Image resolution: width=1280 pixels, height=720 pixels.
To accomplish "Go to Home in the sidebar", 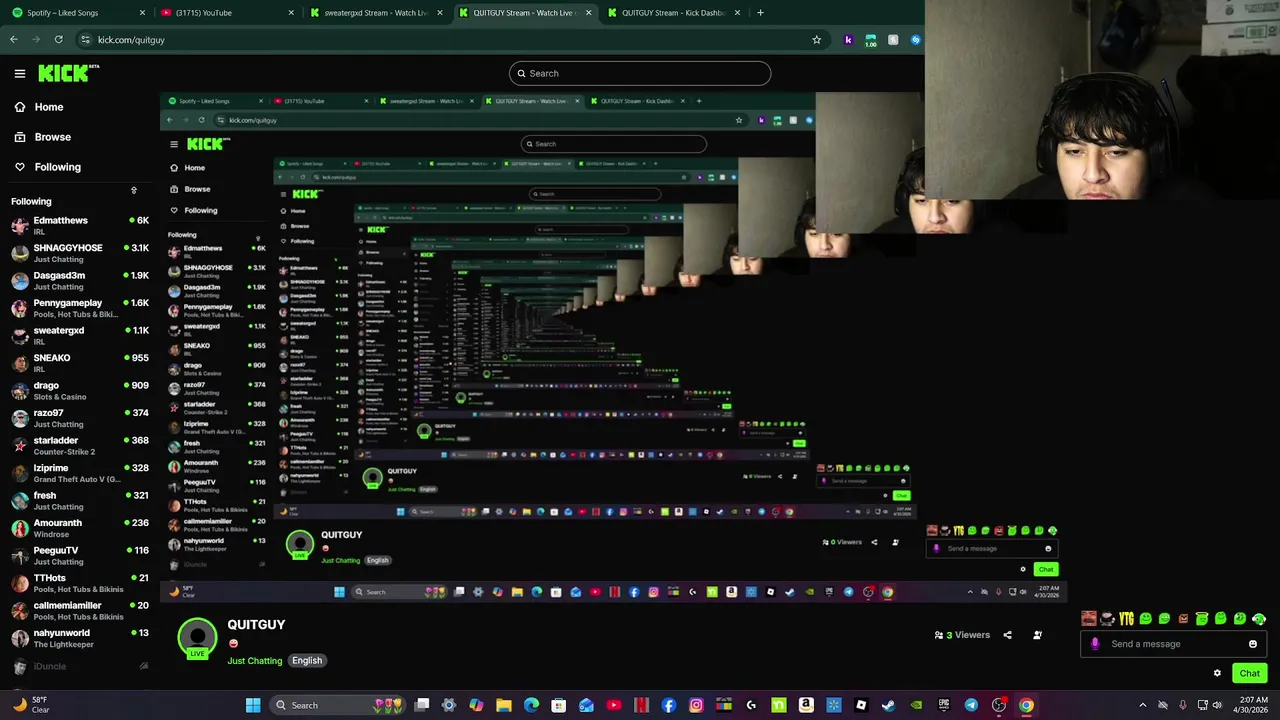I will [39, 107].
